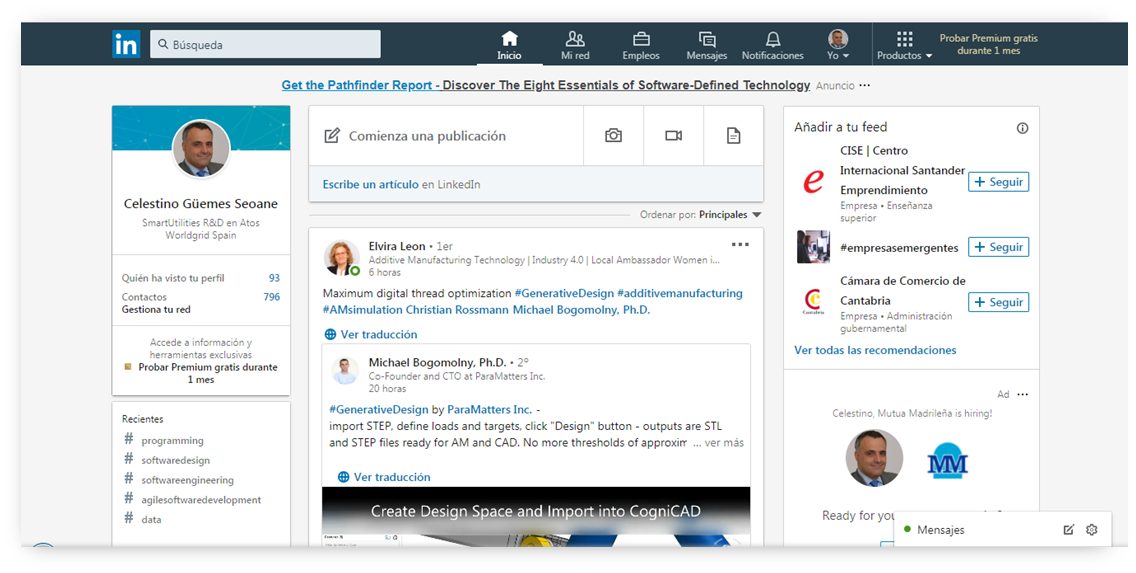
Task: Click info icon in Añadir a tu feed
Action: pyautogui.click(x=1022, y=128)
